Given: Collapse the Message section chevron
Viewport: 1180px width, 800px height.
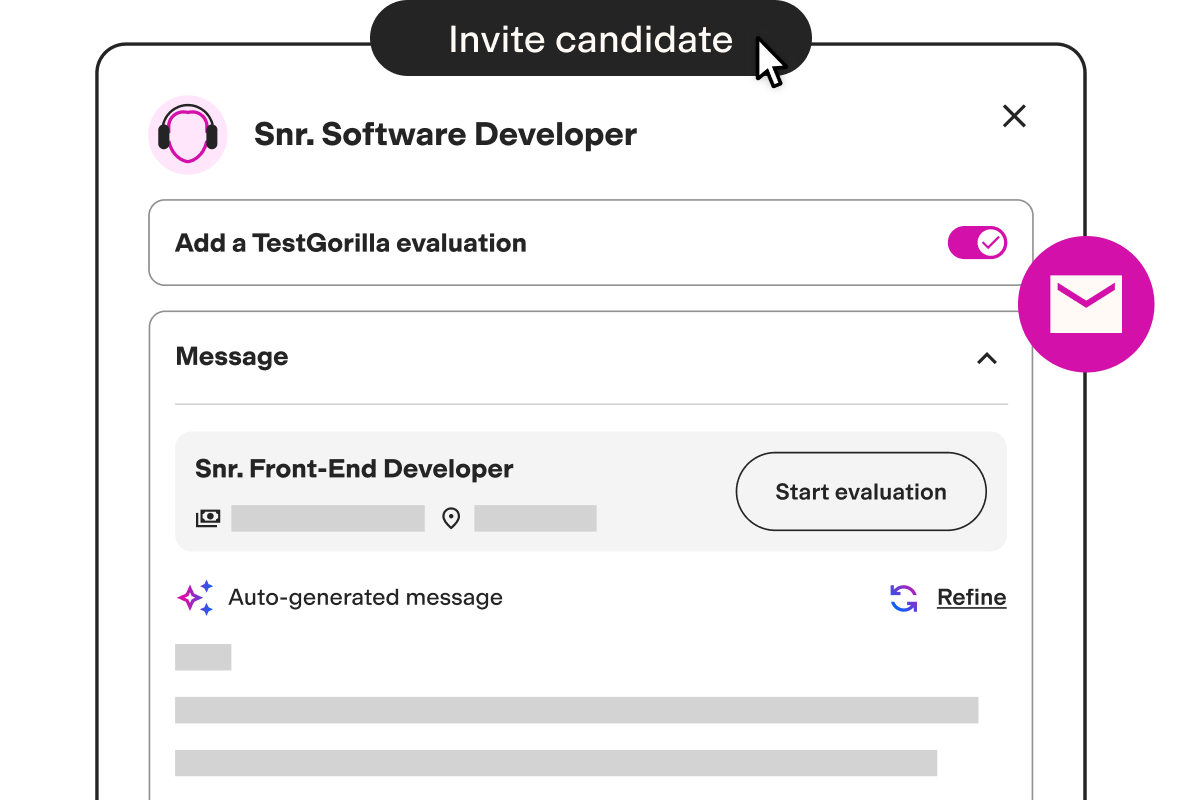Looking at the screenshot, I should click(x=987, y=358).
